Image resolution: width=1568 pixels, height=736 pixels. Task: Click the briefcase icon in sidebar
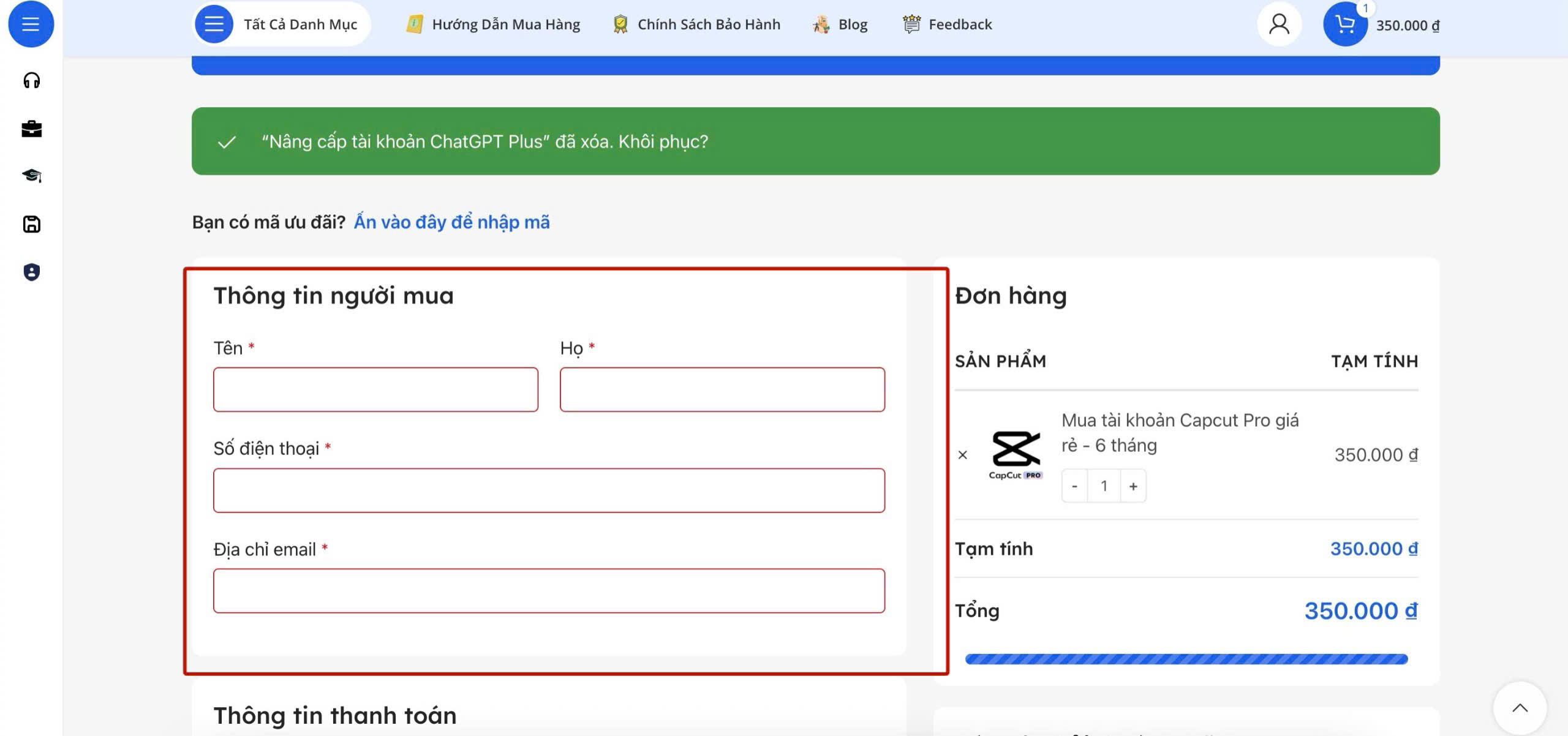(31, 129)
